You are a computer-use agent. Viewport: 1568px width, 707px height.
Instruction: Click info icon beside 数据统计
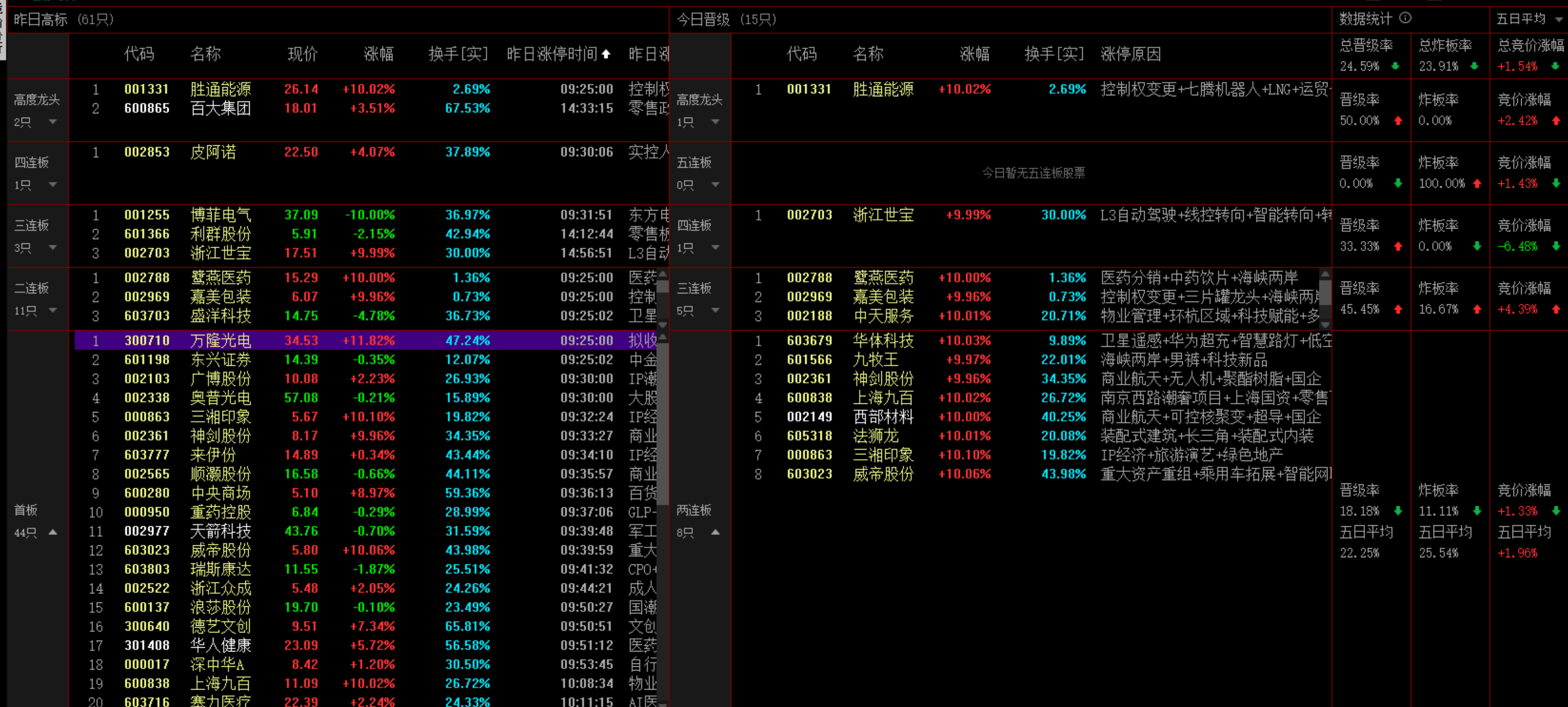pos(1405,17)
